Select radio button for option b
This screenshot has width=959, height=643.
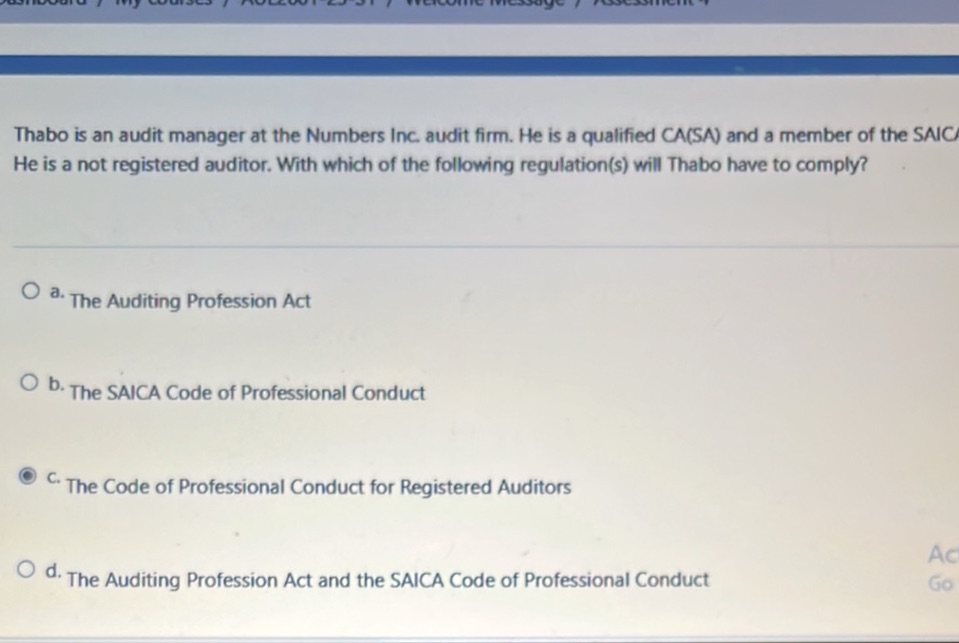pos(32,384)
